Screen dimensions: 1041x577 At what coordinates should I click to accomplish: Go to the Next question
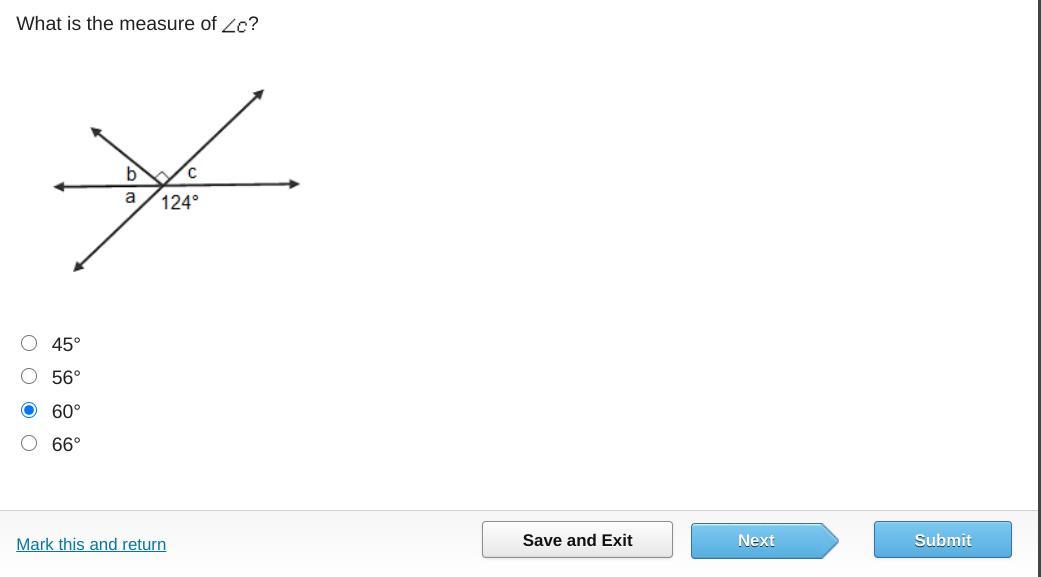(757, 540)
